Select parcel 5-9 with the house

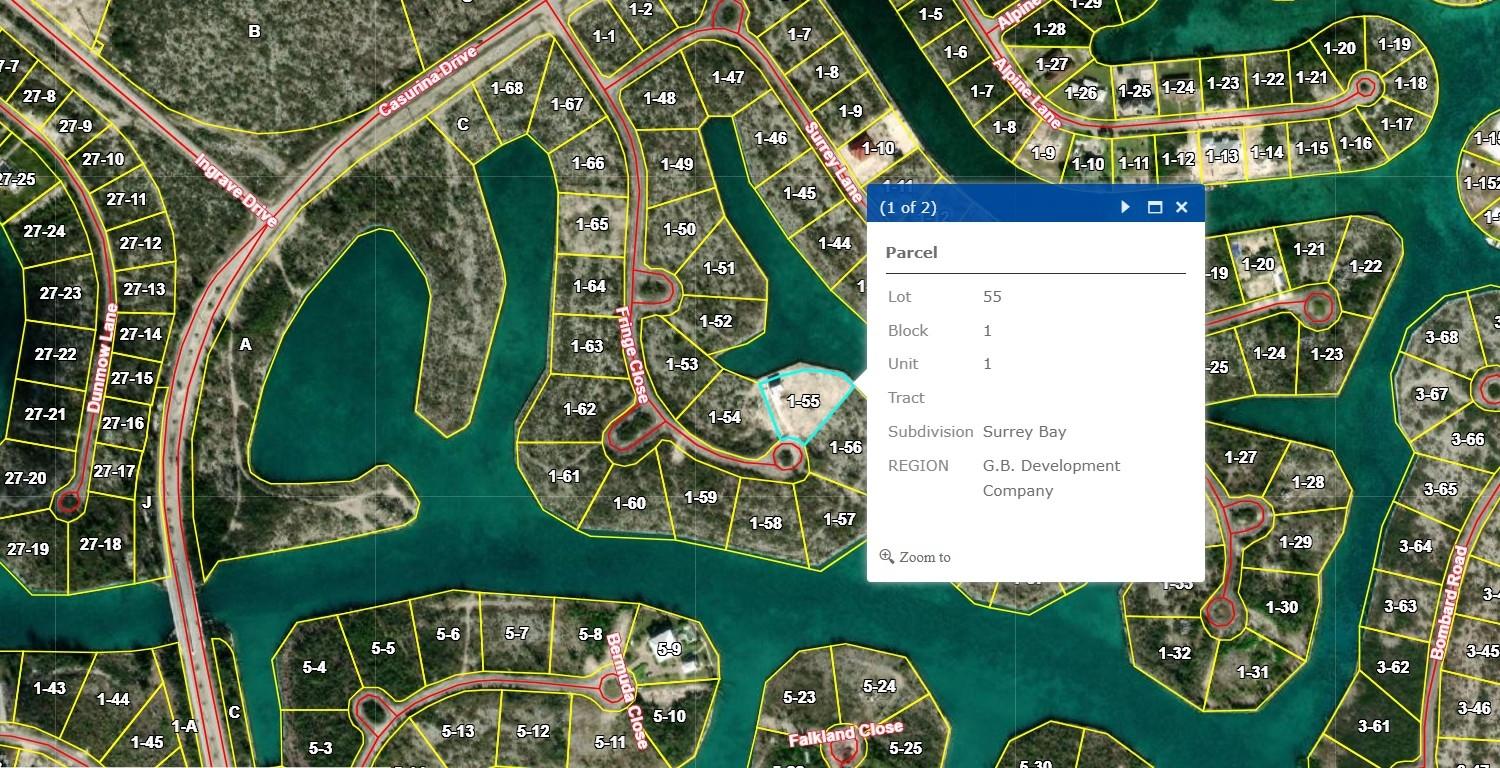click(x=669, y=649)
